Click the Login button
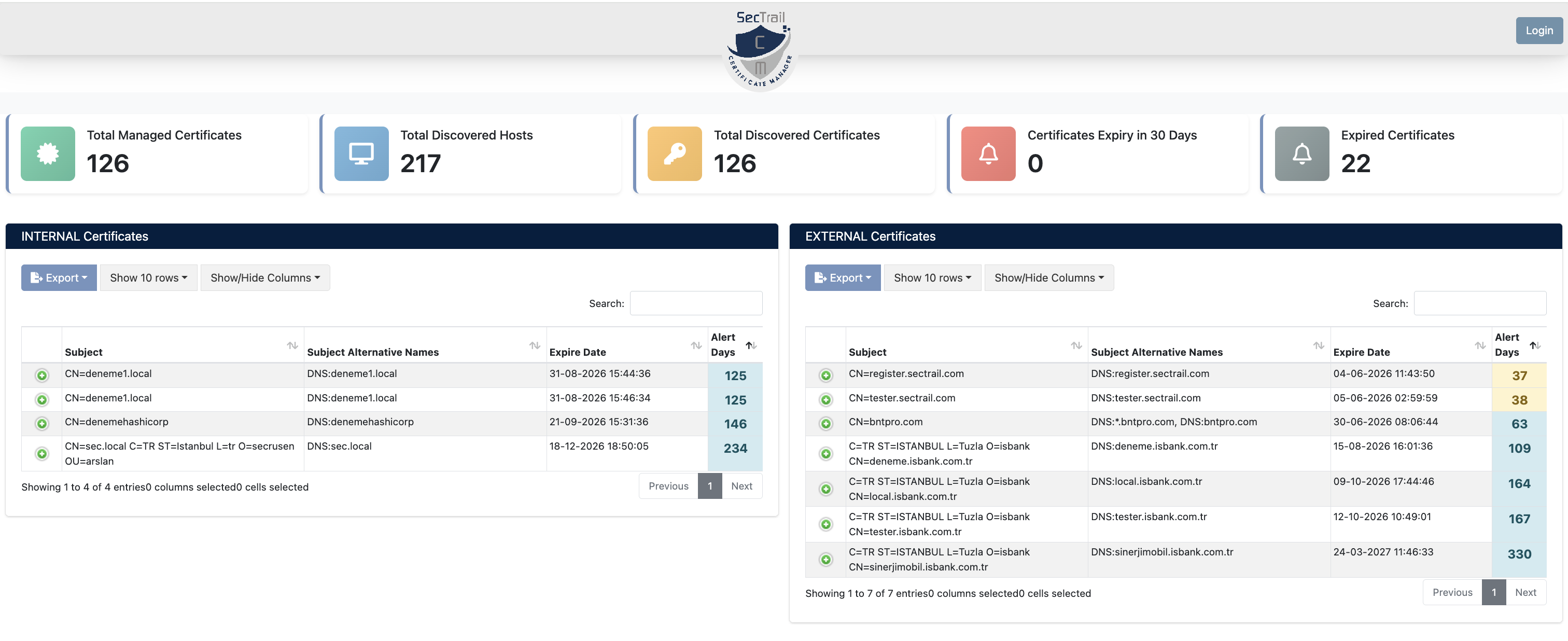This screenshot has height=641, width=1568. pos(1539,31)
